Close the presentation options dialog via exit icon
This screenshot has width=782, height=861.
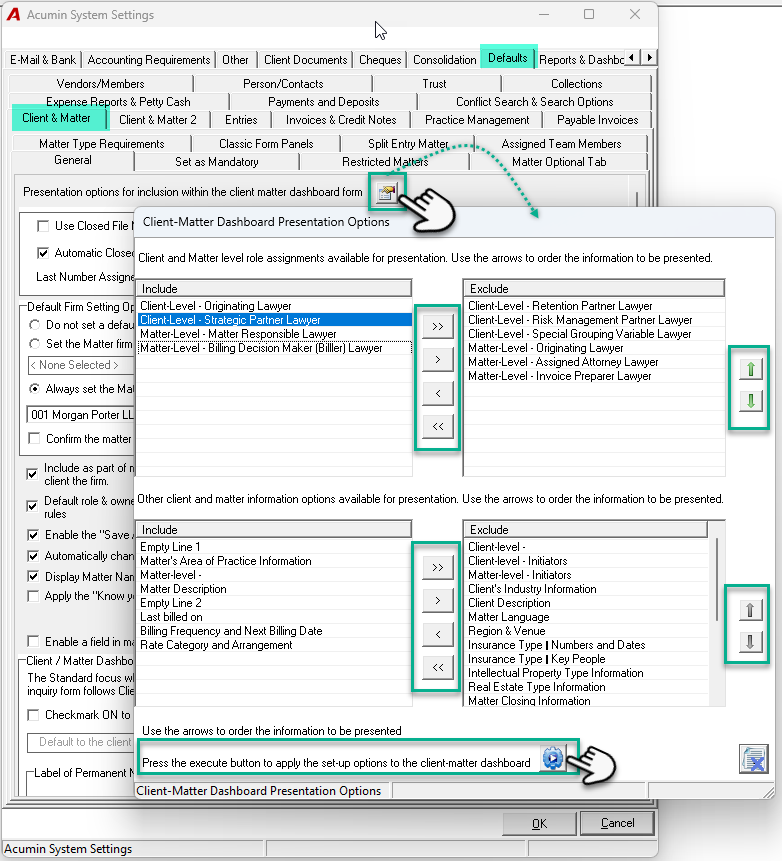[753, 759]
